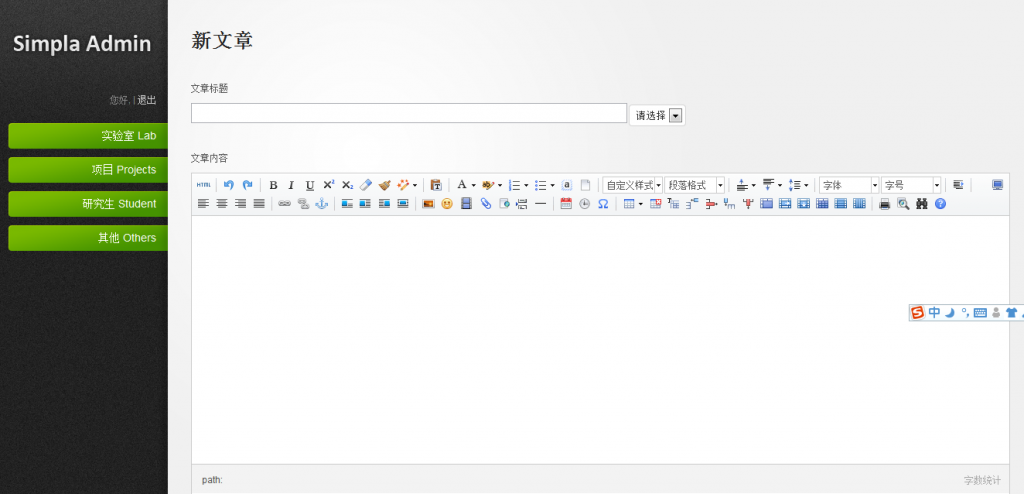Click the insert hyperlink chain icon
Image resolution: width=1024 pixels, height=494 pixels.
[x=284, y=204]
